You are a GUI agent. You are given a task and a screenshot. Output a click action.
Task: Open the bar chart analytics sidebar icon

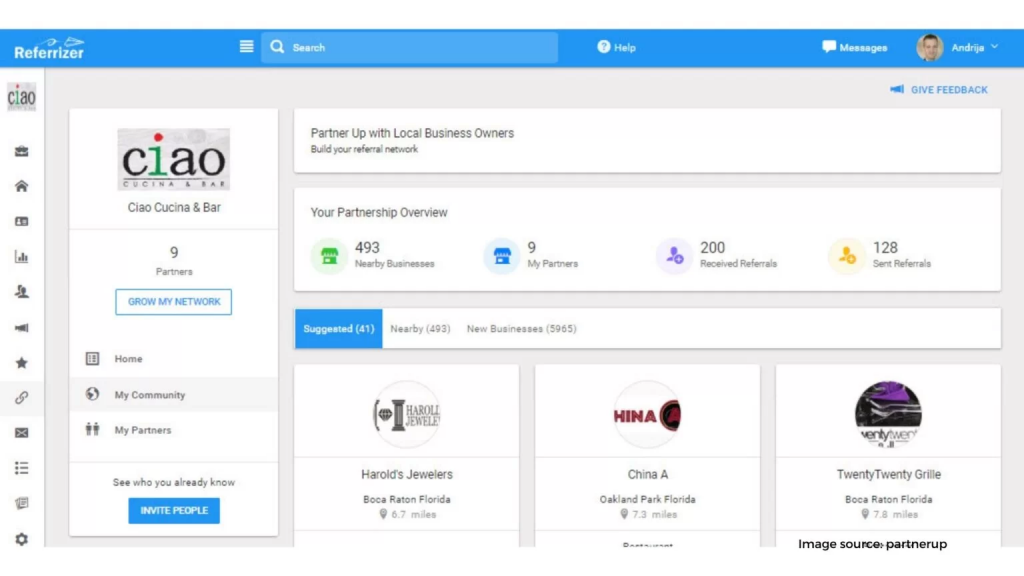(x=22, y=257)
